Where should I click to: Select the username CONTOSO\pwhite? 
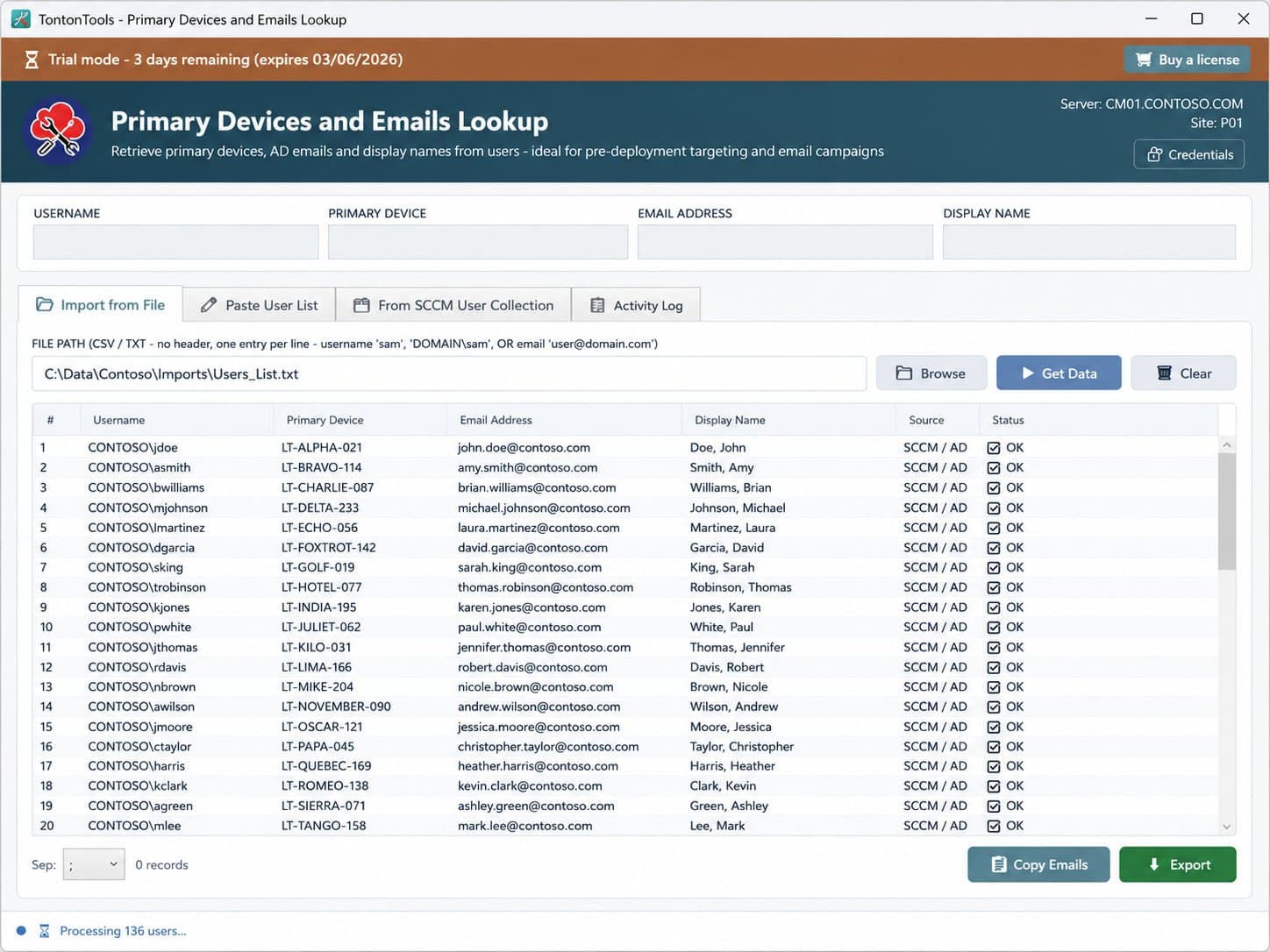[139, 628]
